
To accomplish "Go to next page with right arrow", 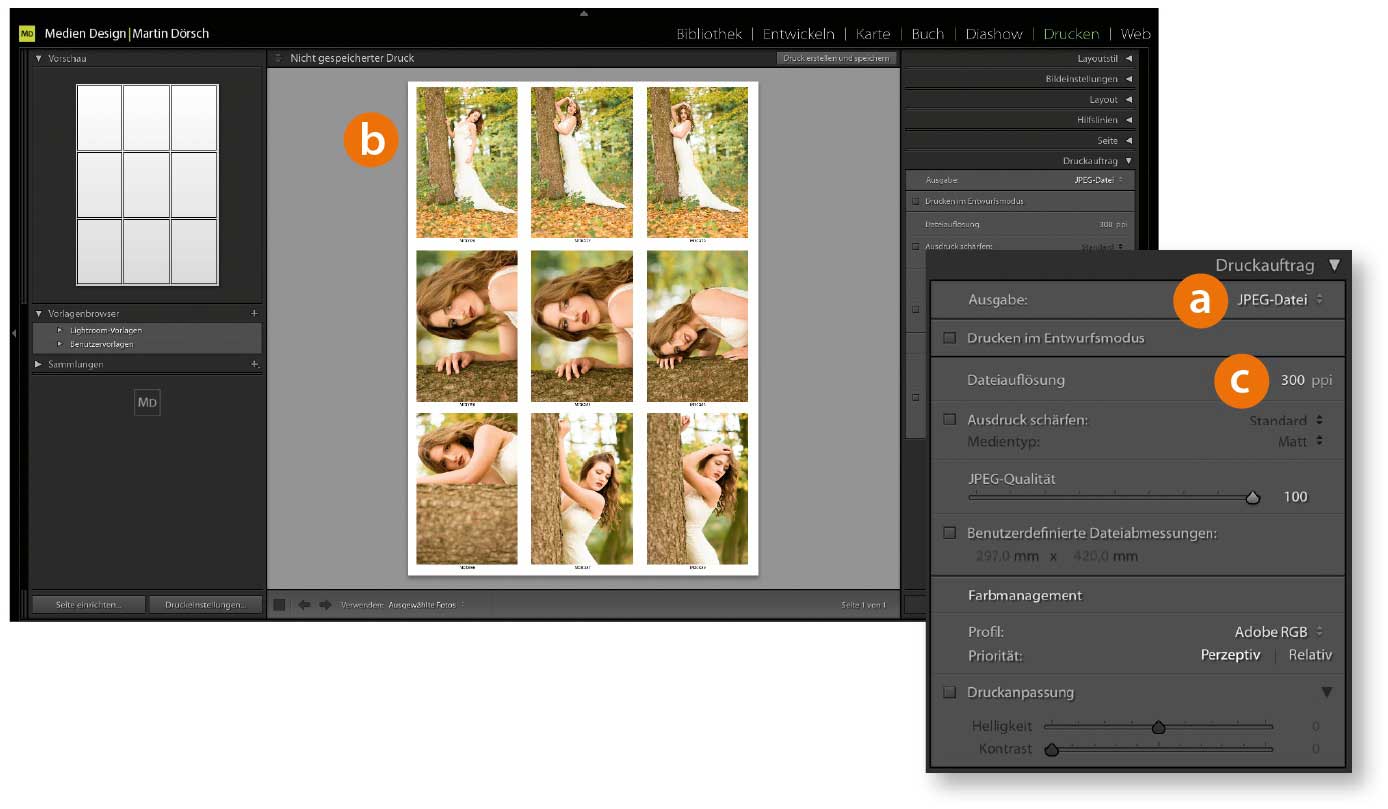I will [x=325, y=605].
